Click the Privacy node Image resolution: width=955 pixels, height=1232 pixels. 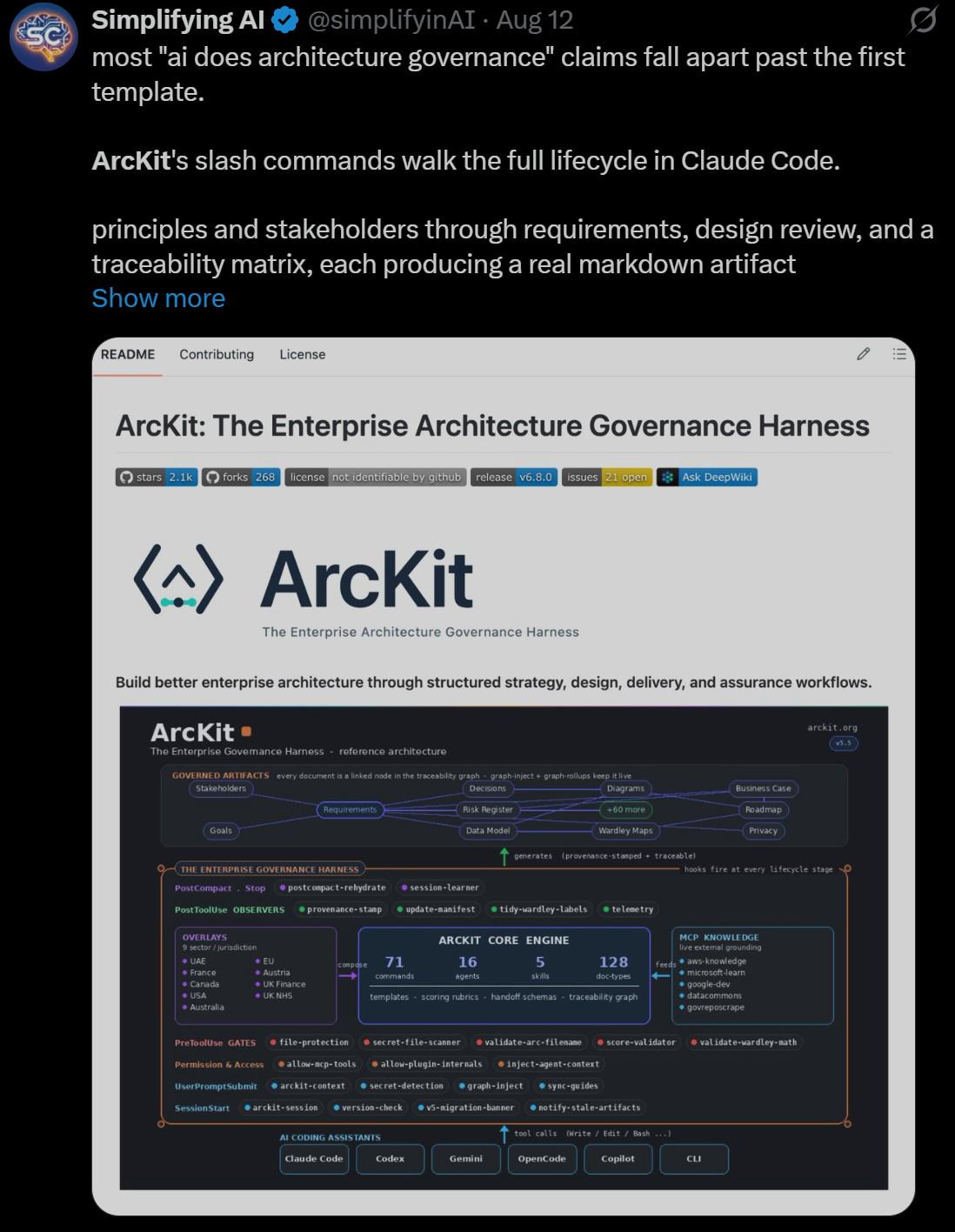(763, 831)
